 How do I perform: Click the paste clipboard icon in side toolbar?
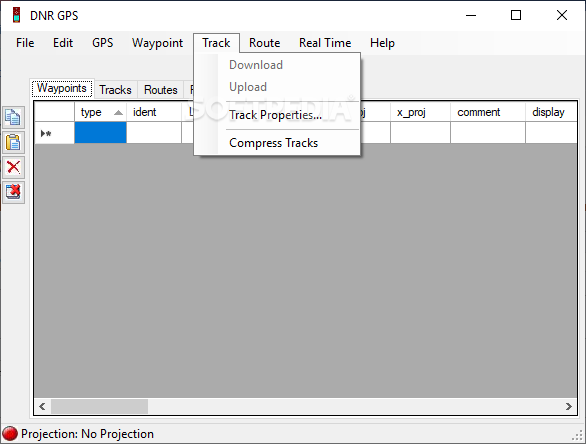(13, 142)
